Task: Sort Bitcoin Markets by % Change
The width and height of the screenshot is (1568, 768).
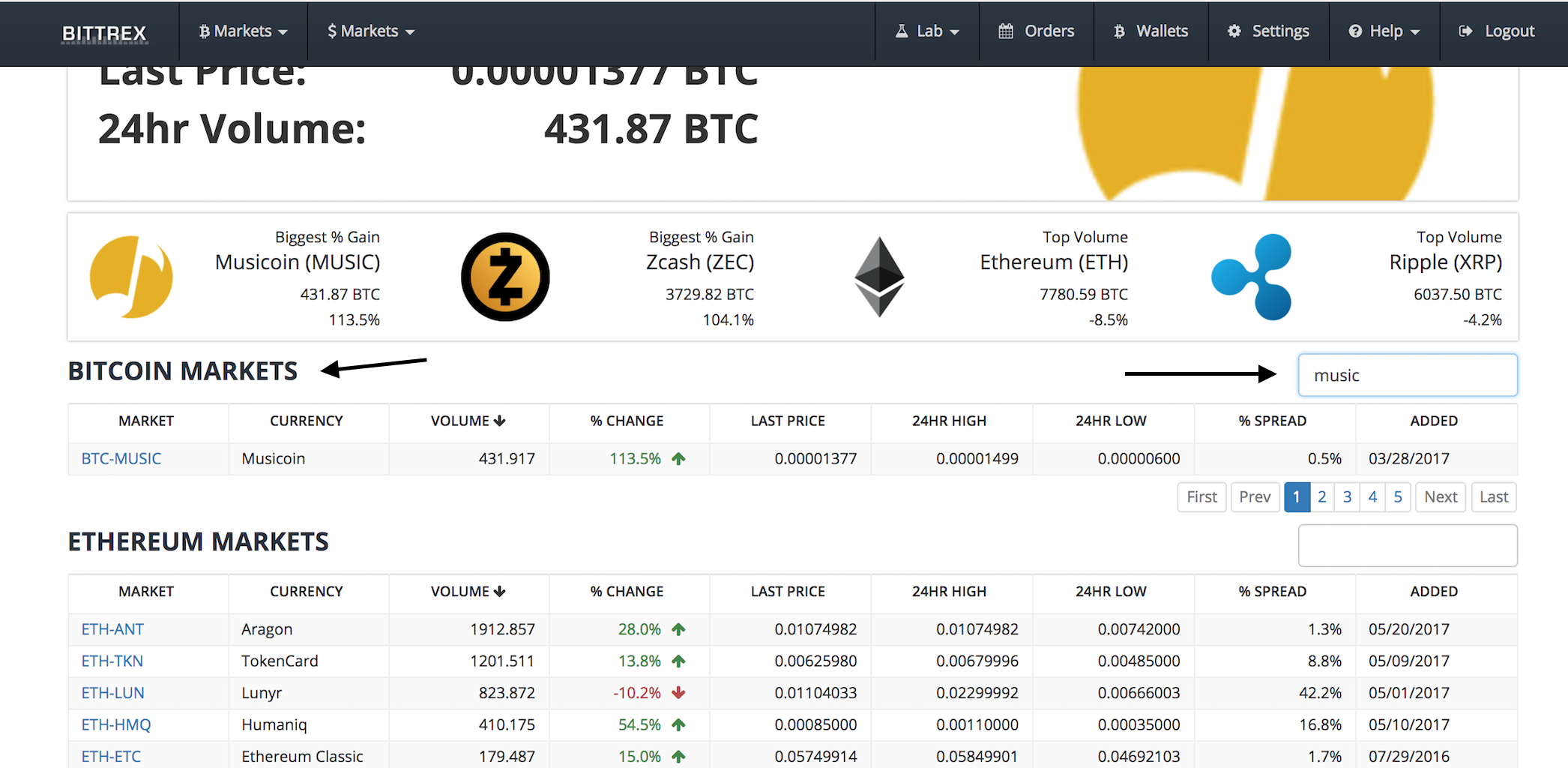Action: pos(627,421)
